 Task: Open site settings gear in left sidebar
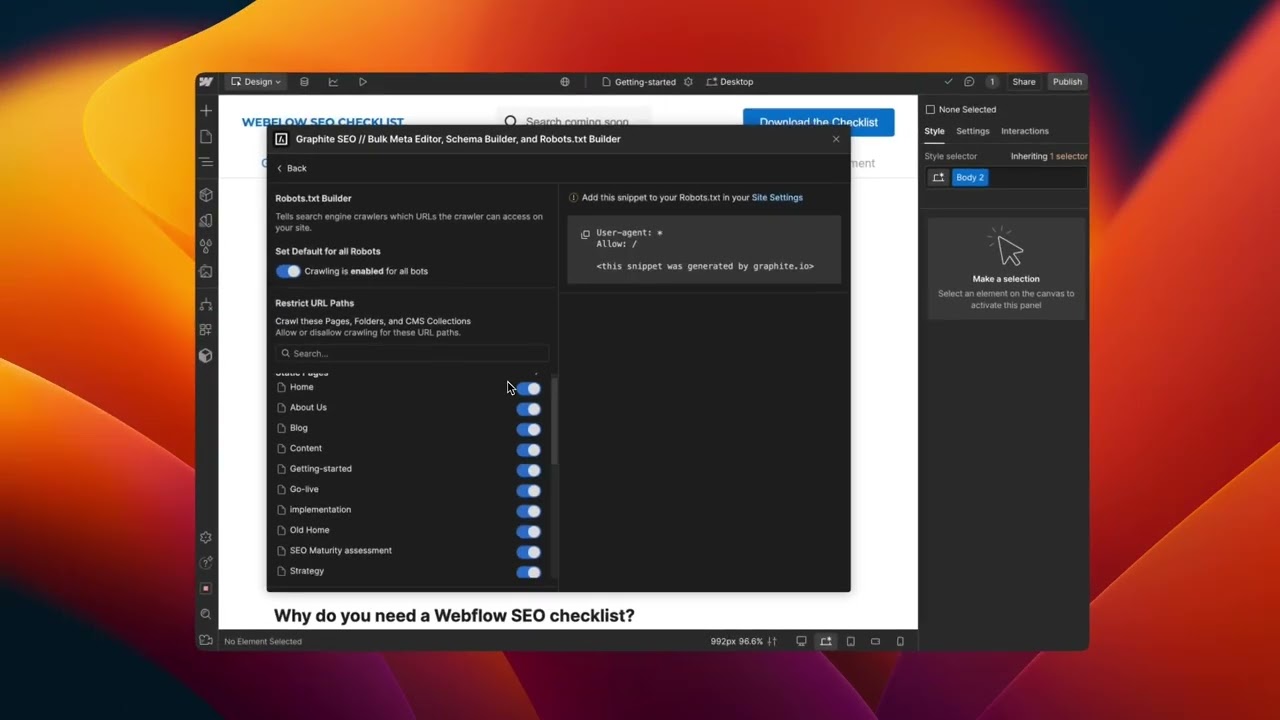pyautogui.click(x=206, y=538)
